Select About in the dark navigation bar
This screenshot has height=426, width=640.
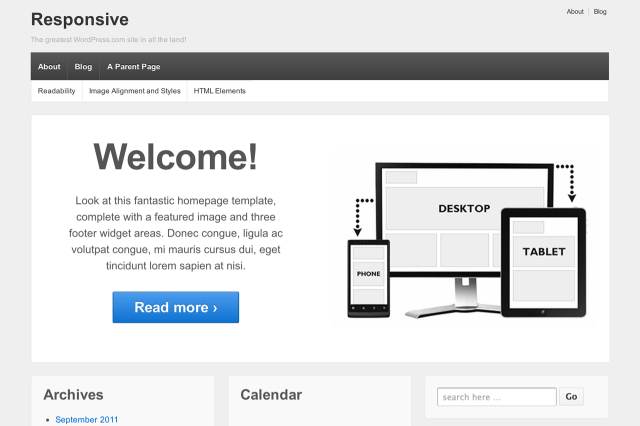(49, 67)
